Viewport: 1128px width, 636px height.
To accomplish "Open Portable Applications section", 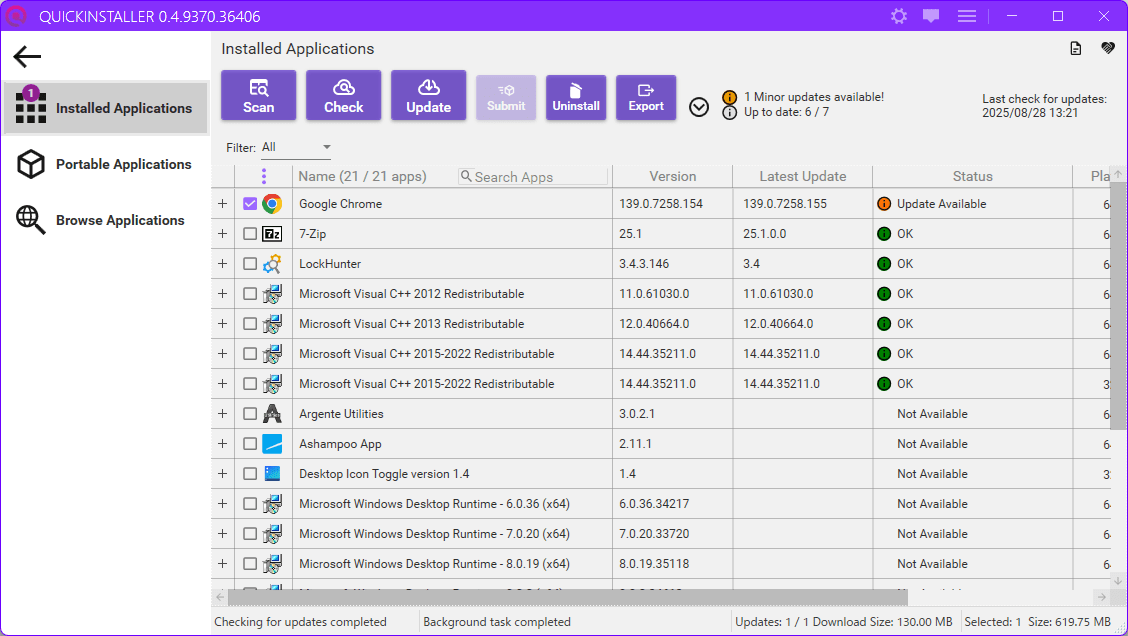I will pos(106,164).
